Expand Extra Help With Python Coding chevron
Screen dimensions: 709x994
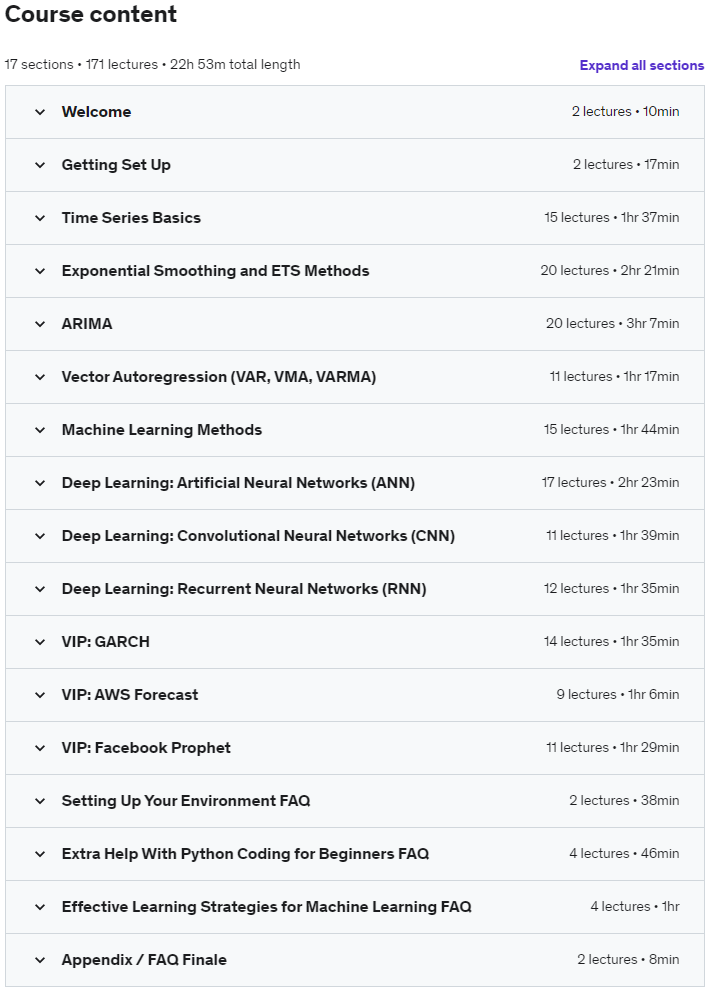pos(40,854)
